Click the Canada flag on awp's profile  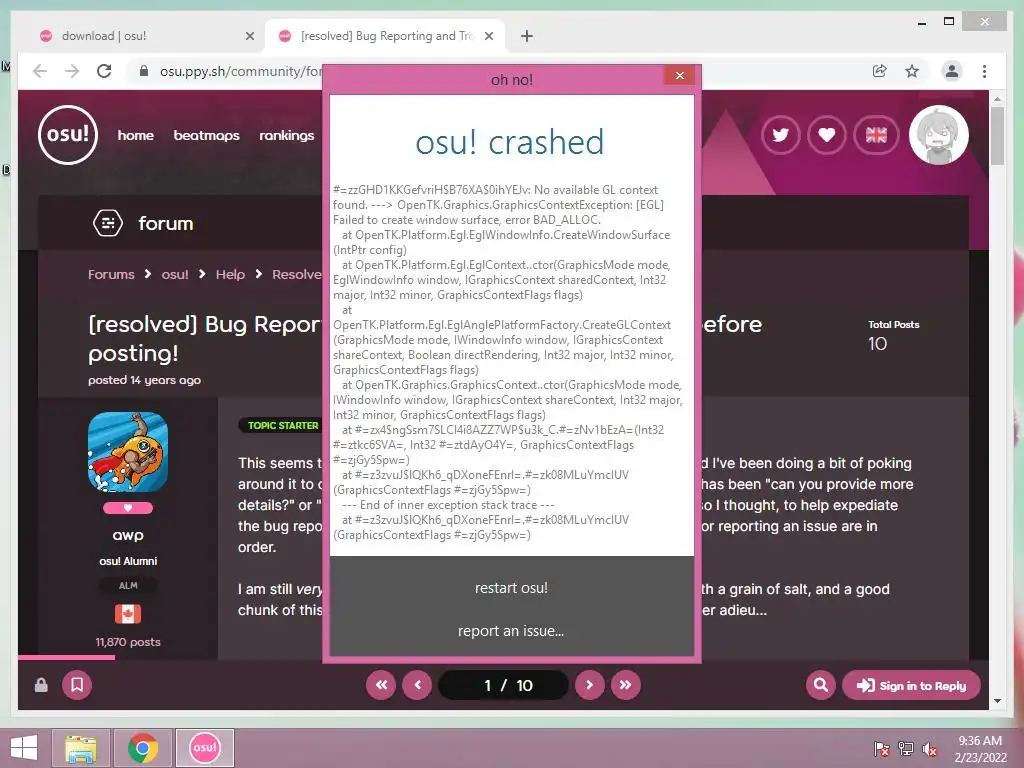coord(128,614)
